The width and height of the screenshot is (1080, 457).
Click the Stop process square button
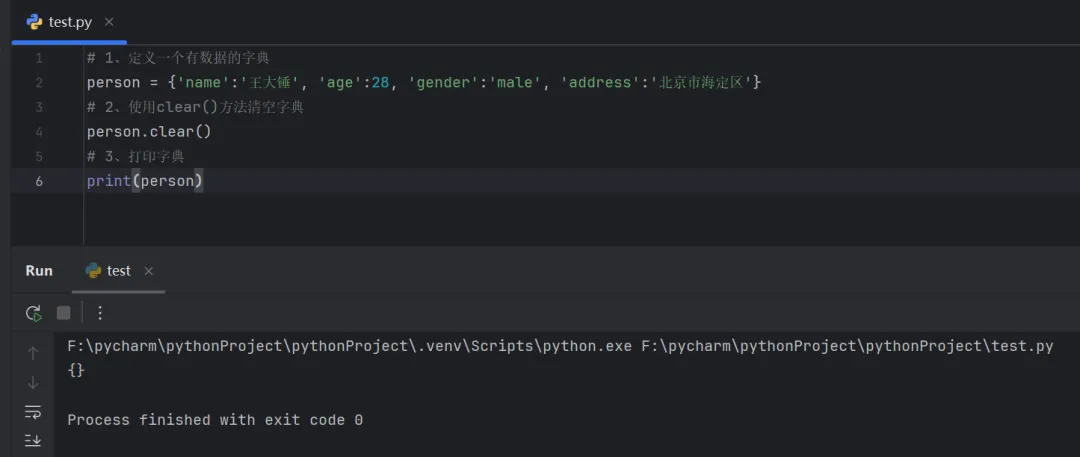(64, 313)
